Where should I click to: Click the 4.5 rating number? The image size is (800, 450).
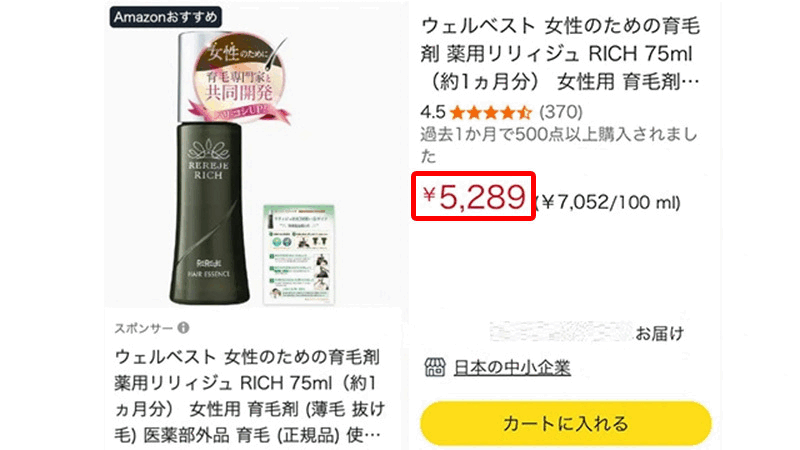[x=433, y=112]
